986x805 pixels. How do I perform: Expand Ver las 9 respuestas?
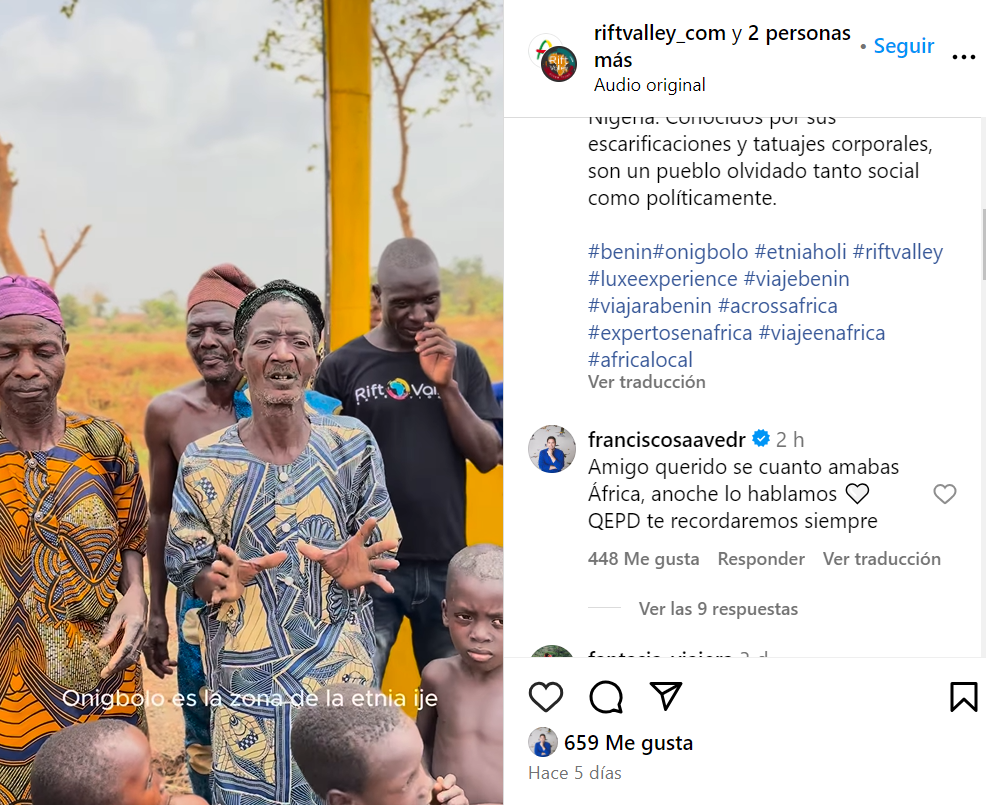coord(718,609)
